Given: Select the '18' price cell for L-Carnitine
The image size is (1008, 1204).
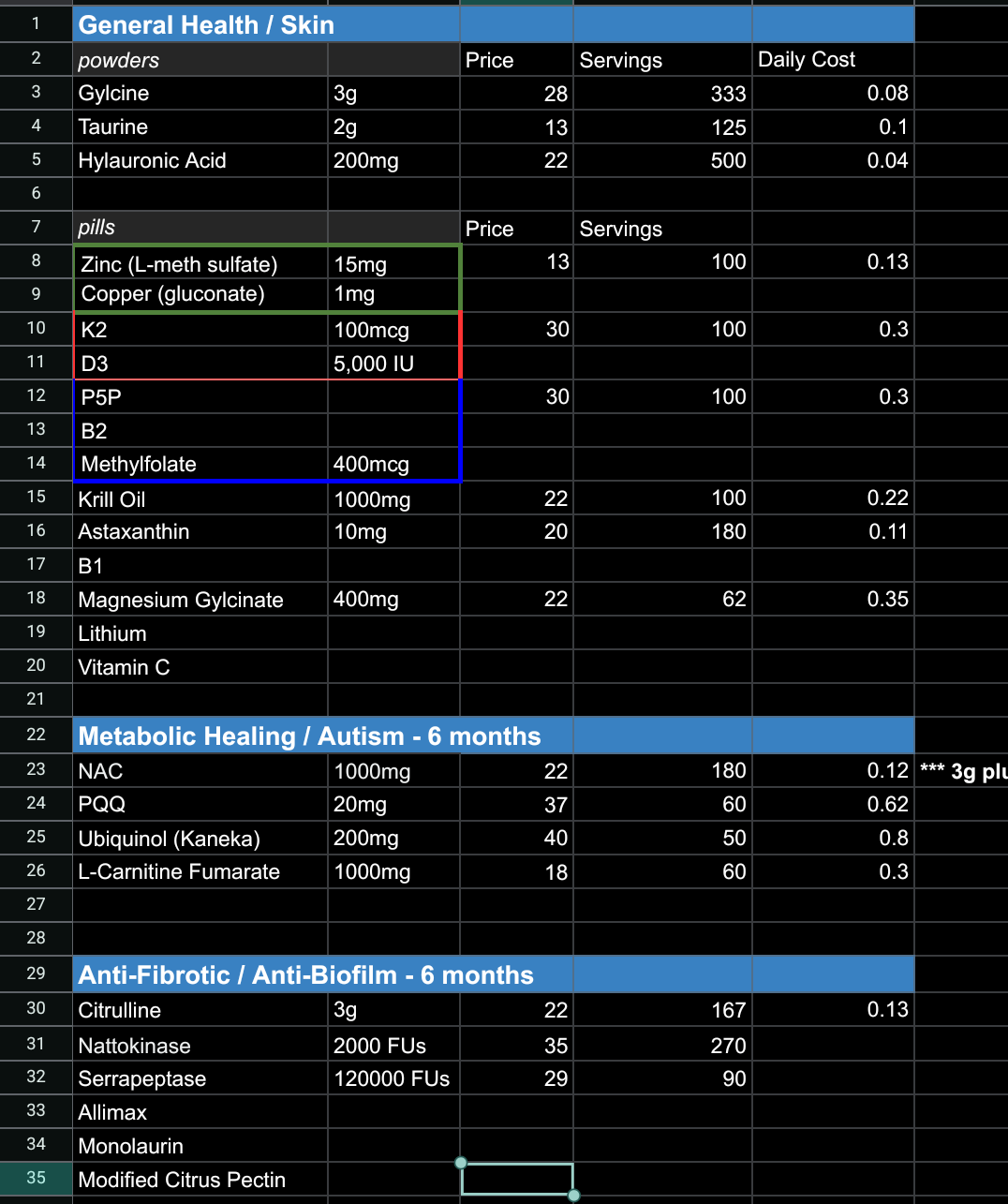Looking at the screenshot, I should (x=516, y=872).
